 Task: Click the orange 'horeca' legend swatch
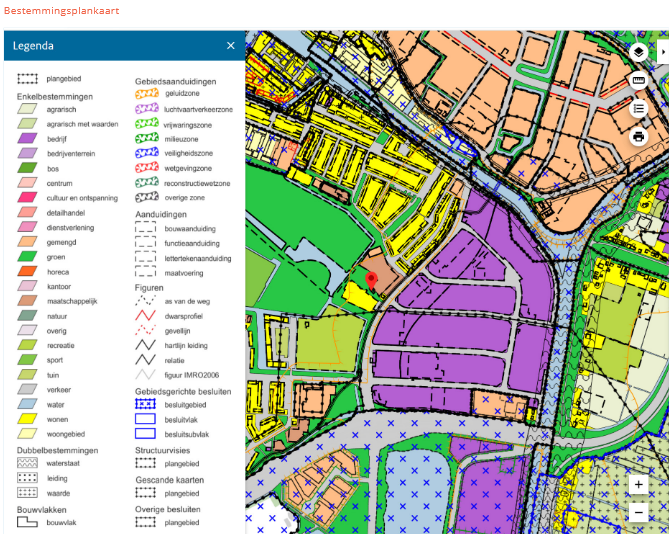(x=28, y=272)
